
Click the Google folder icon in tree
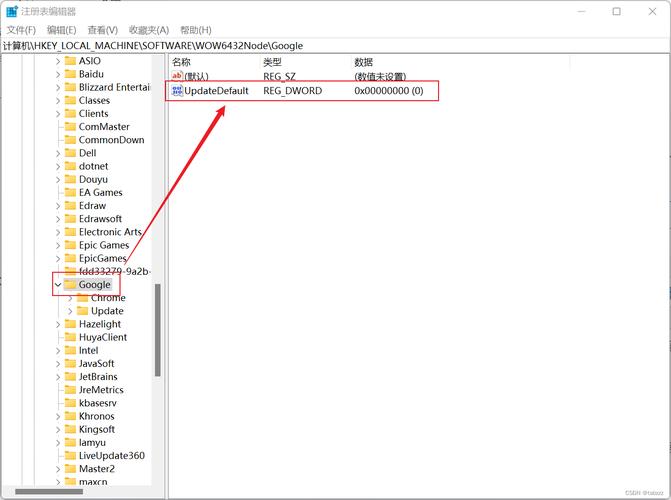(71, 285)
